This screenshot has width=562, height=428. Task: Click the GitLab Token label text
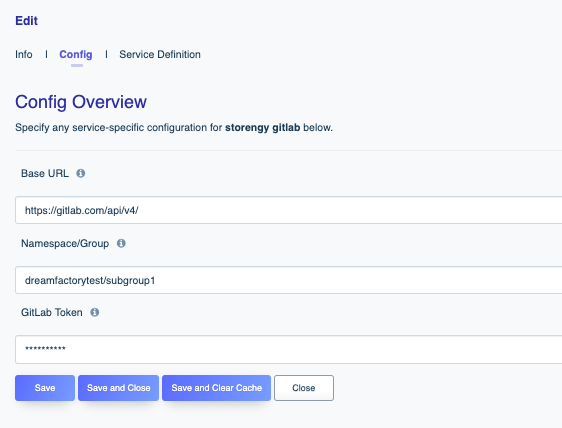click(x=52, y=313)
